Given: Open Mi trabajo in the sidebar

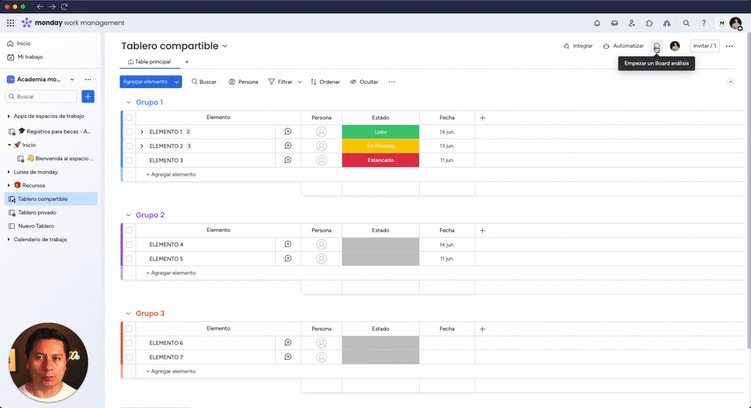Looking at the screenshot, I should pyautogui.click(x=29, y=57).
